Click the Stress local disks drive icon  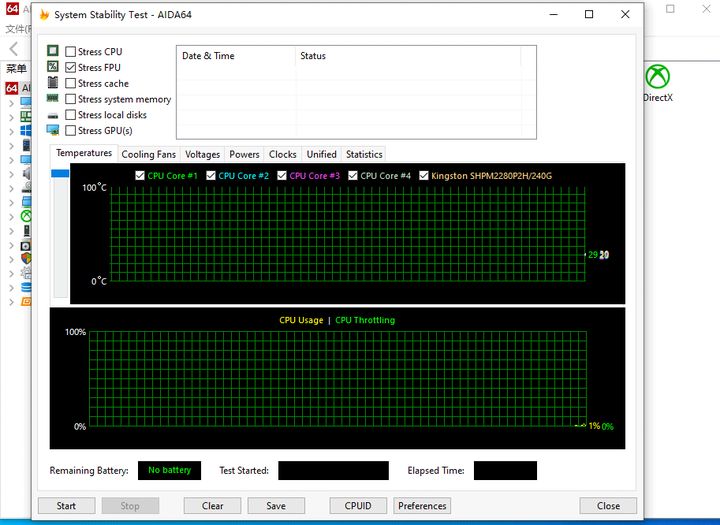click(x=53, y=115)
